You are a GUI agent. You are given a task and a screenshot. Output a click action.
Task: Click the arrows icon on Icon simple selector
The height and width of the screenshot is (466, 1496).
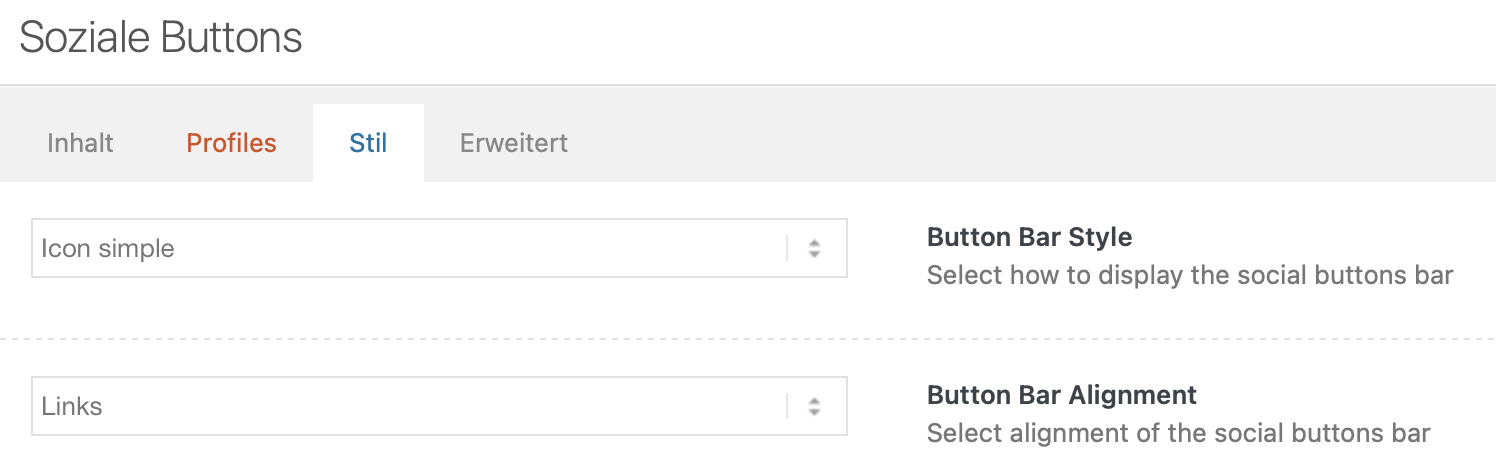[815, 249]
